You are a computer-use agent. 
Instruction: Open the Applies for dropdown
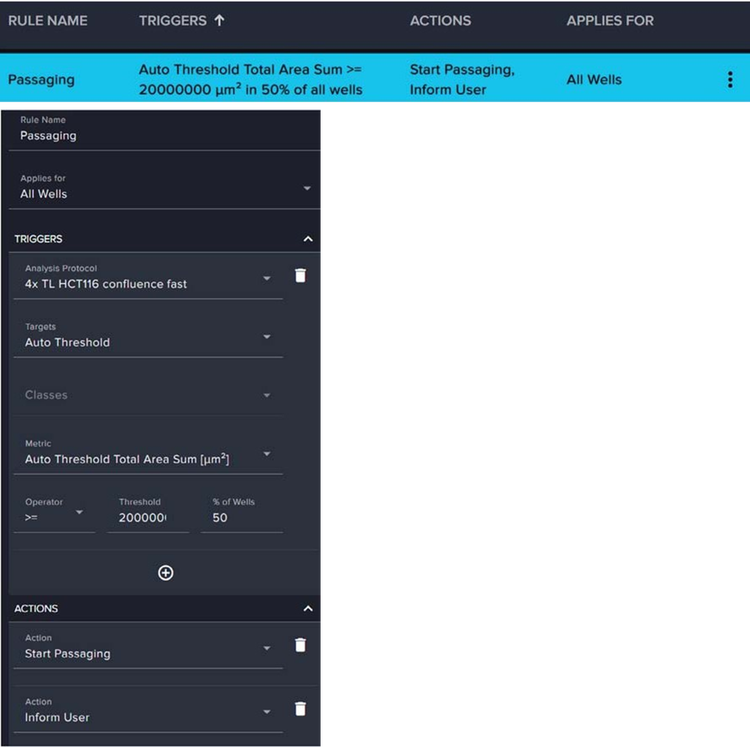point(306,188)
